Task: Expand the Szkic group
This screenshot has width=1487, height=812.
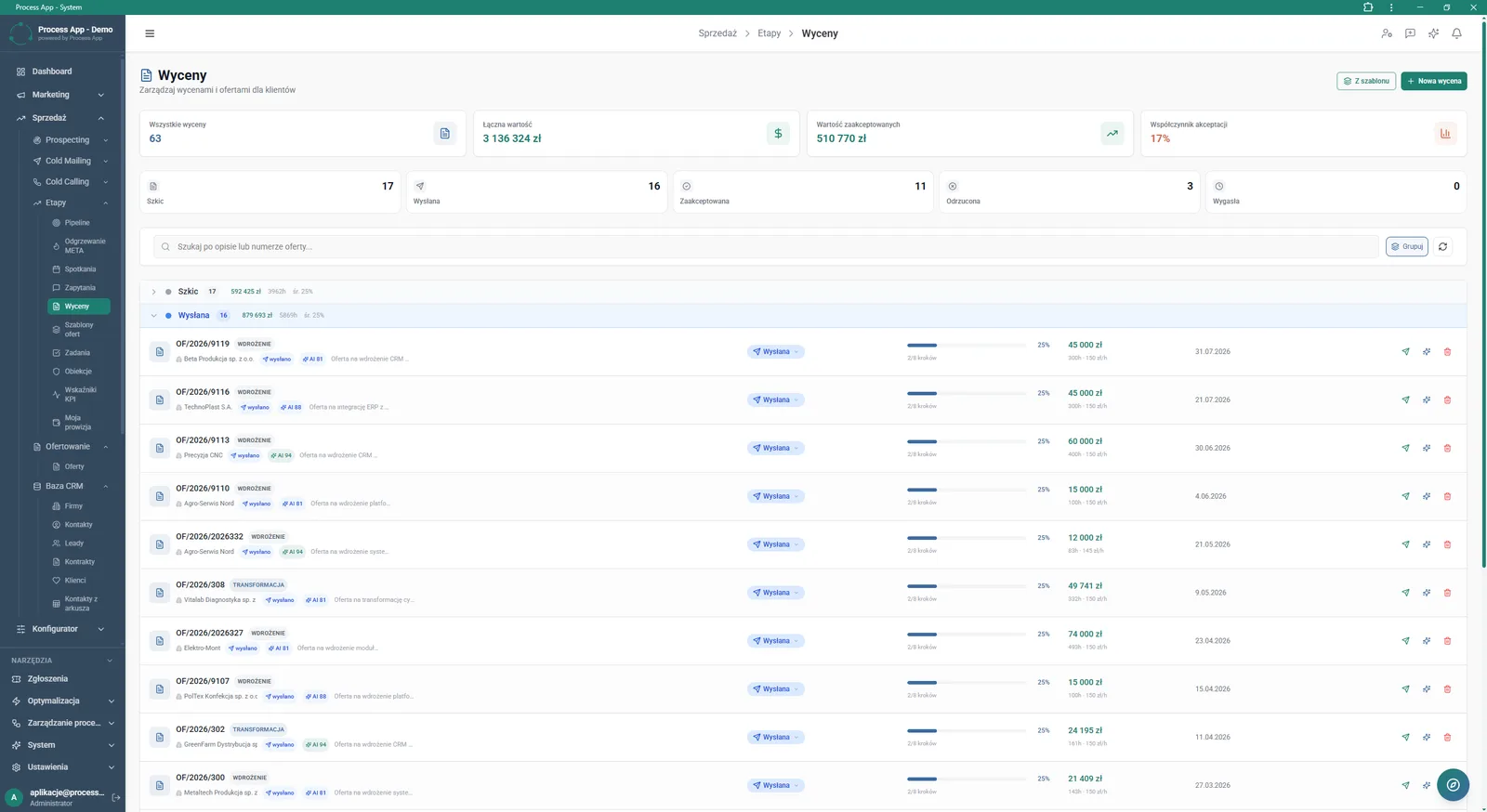Action: coord(154,292)
